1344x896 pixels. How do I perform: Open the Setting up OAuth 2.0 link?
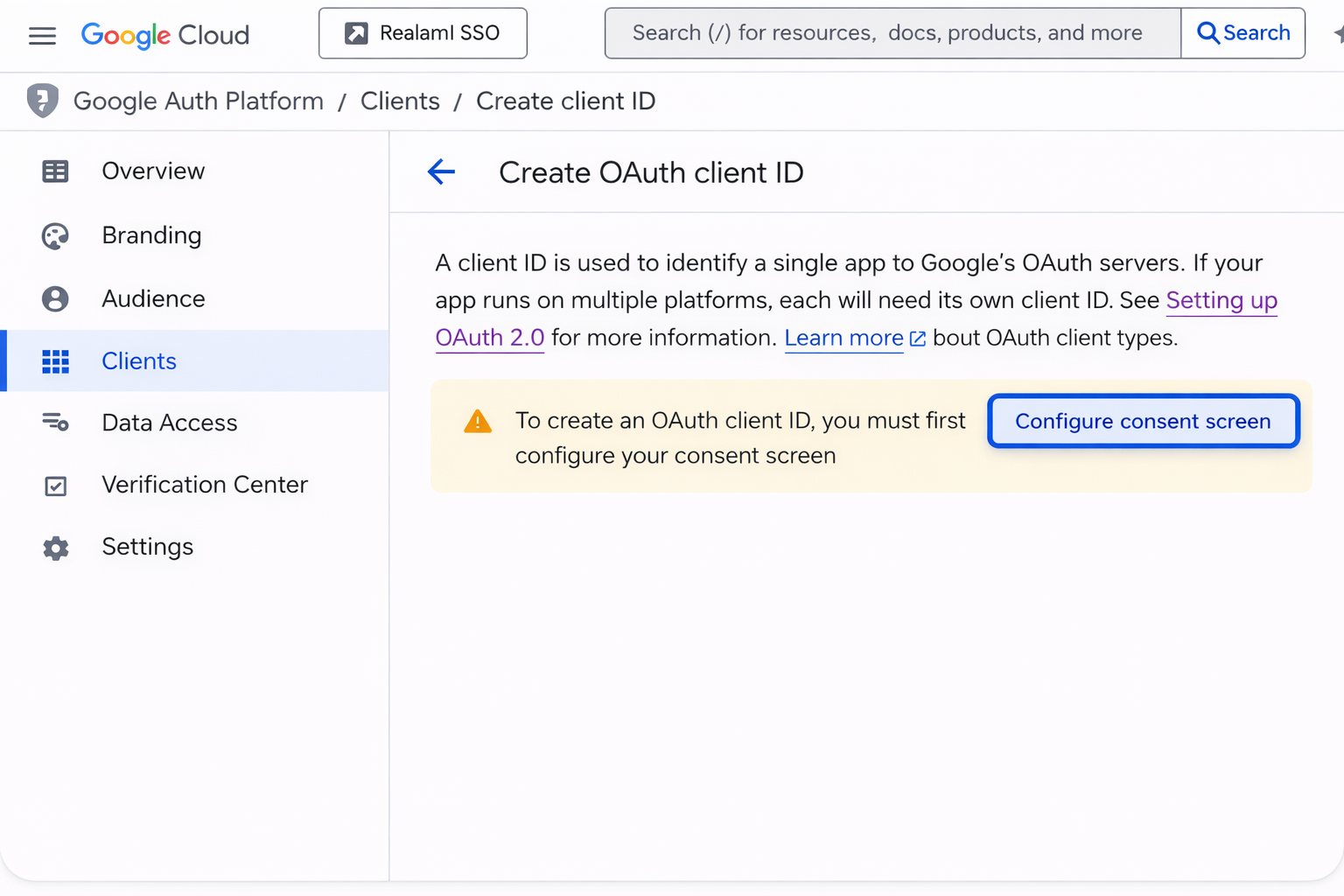1221,300
